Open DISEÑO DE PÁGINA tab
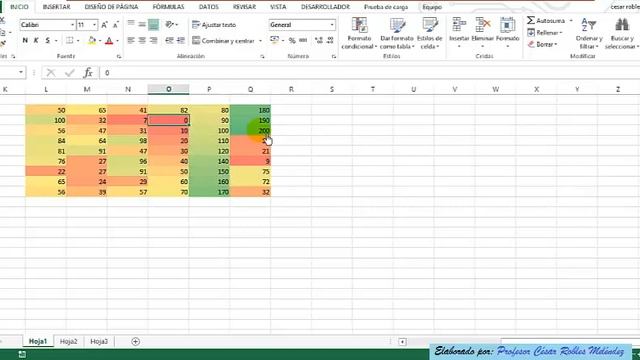Image resolution: width=640 pixels, height=360 pixels. tap(111, 7)
